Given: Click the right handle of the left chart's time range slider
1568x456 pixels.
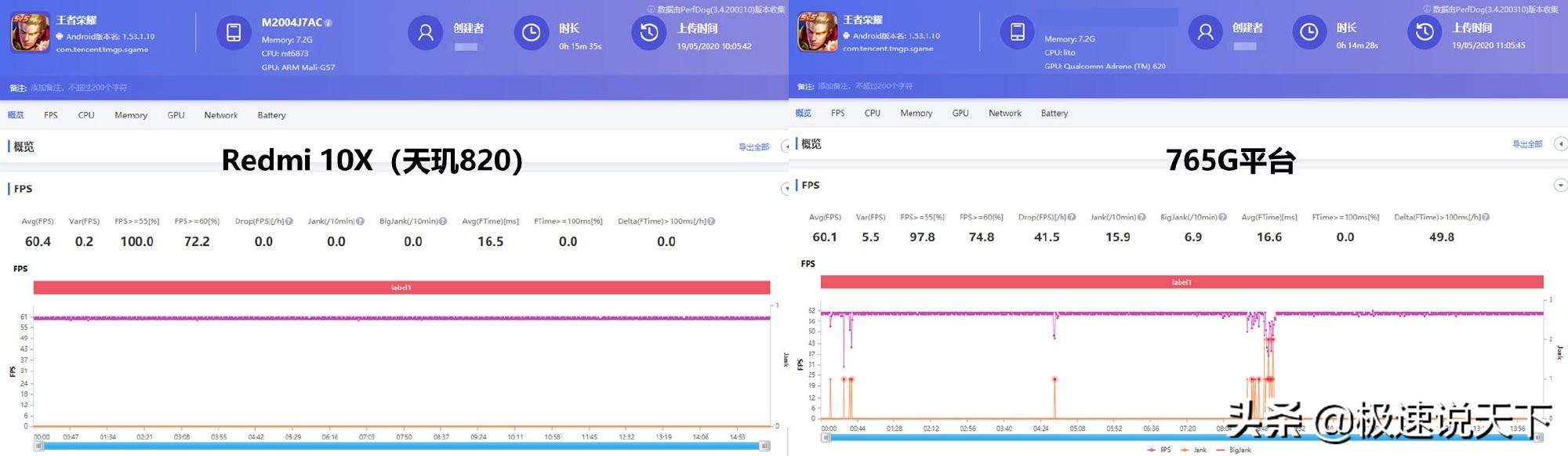Looking at the screenshot, I should tap(765, 446).
